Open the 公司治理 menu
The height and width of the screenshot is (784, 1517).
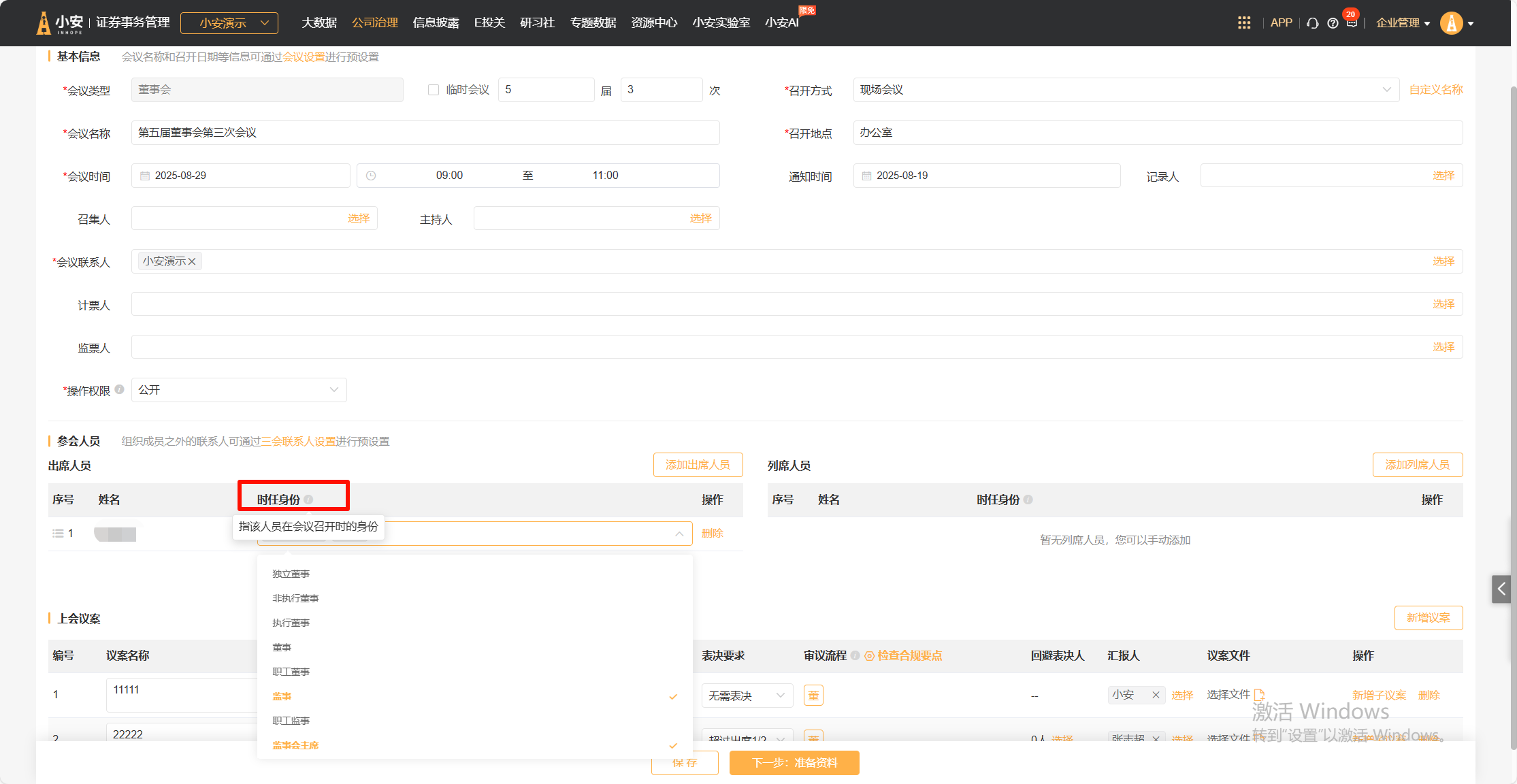(375, 22)
